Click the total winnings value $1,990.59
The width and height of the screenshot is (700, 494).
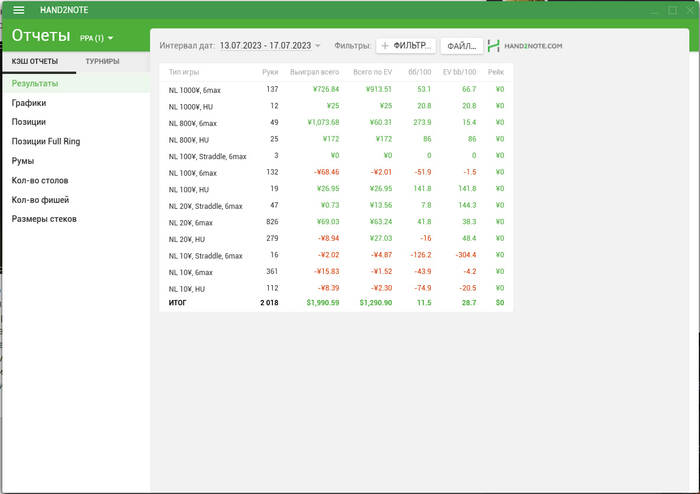[323, 303]
